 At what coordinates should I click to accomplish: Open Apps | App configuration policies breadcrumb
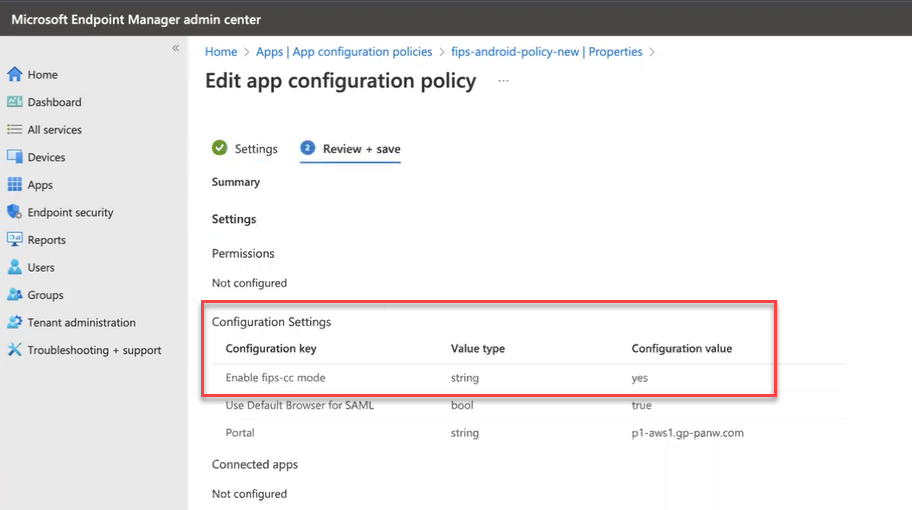pyautogui.click(x=344, y=52)
